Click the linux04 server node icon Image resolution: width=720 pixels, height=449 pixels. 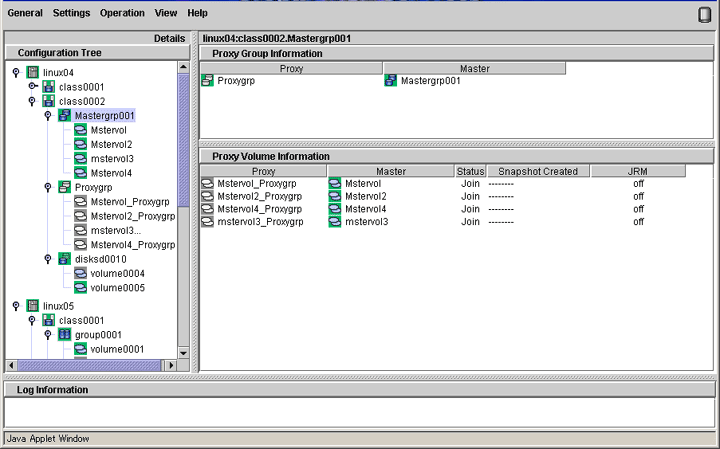[x=33, y=73]
